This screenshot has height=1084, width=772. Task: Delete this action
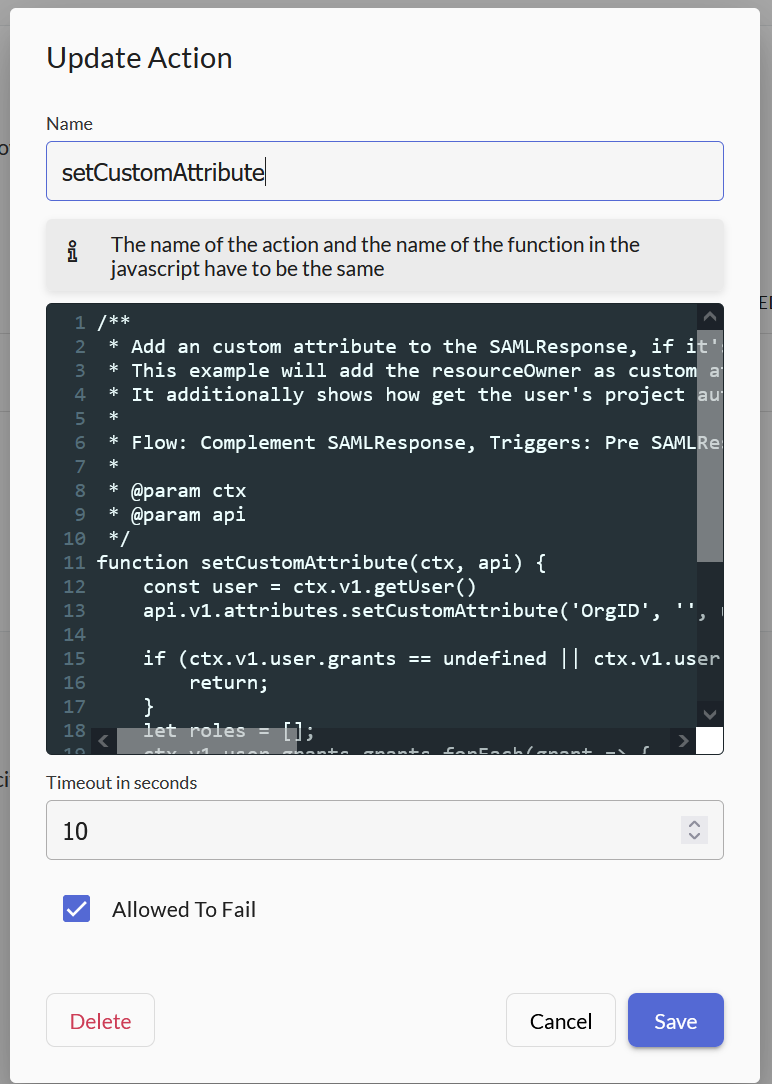coord(100,1020)
